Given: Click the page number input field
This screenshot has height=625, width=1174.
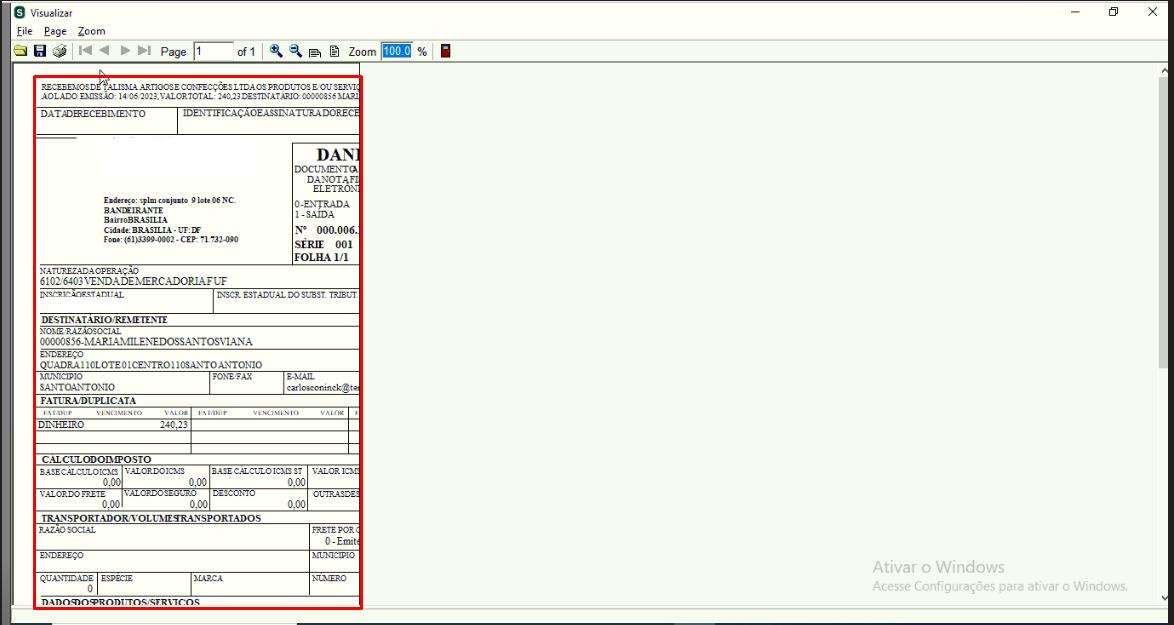Looking at the screenshot, I should pos(213,51).
